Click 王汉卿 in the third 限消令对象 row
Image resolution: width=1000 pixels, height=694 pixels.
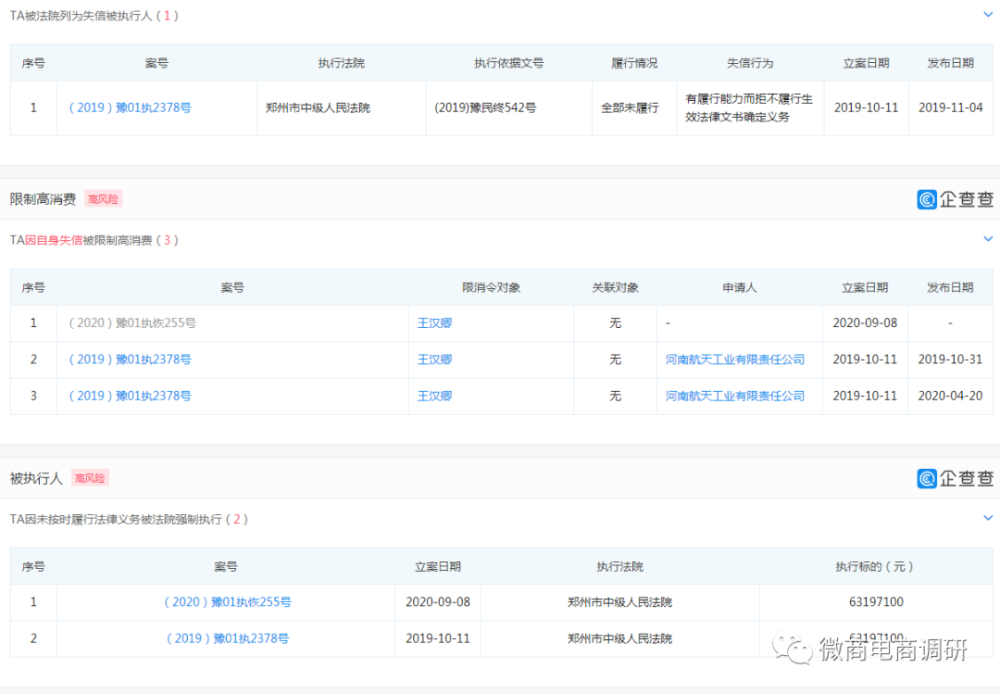434,395
